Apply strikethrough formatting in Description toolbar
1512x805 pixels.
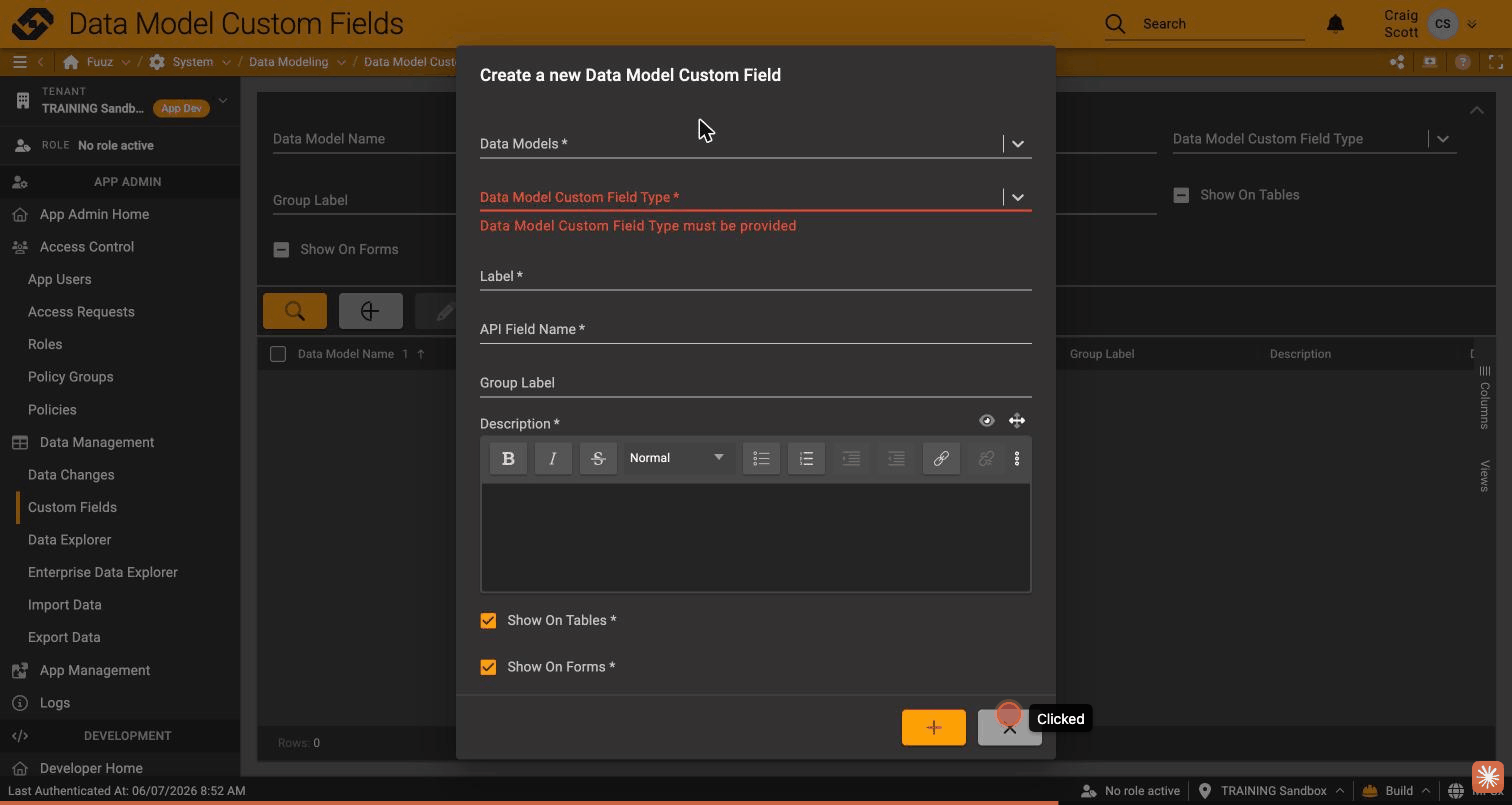pos(598,458)
